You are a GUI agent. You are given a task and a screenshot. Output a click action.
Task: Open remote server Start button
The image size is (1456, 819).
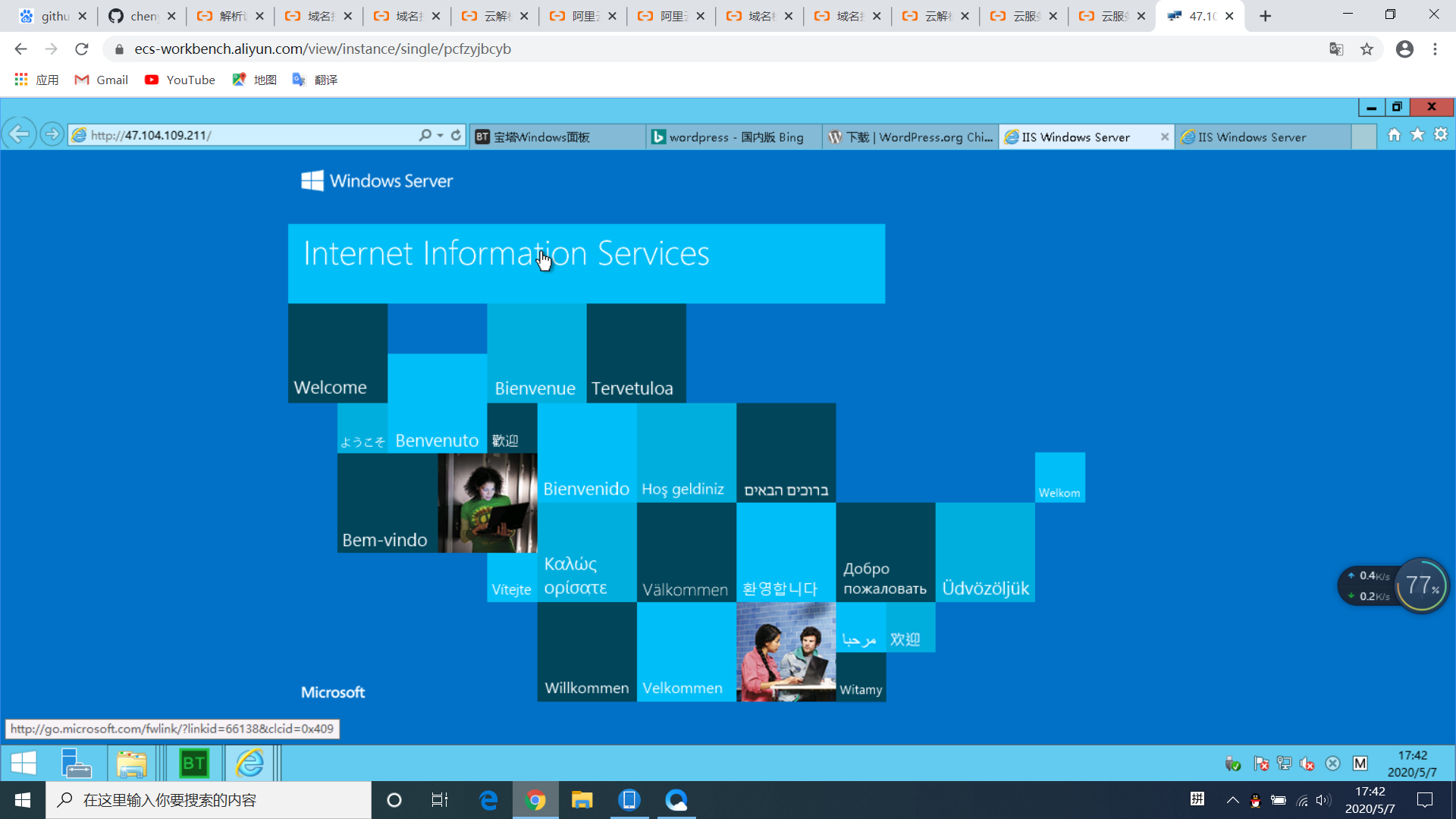coord(24,763)
